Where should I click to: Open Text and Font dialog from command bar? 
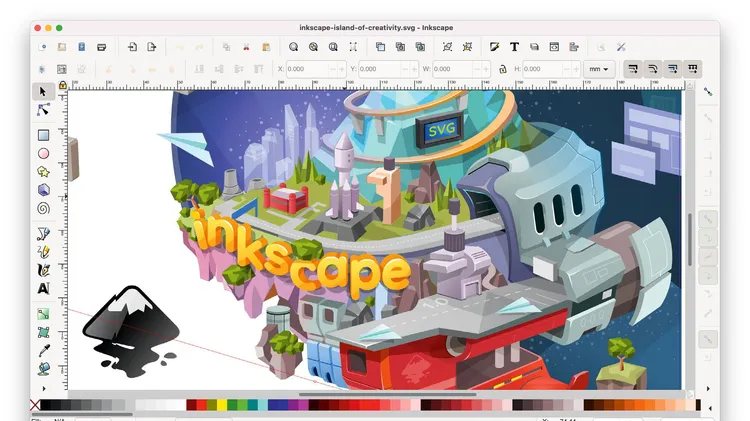pyautogui.click(x=514, y=47)
